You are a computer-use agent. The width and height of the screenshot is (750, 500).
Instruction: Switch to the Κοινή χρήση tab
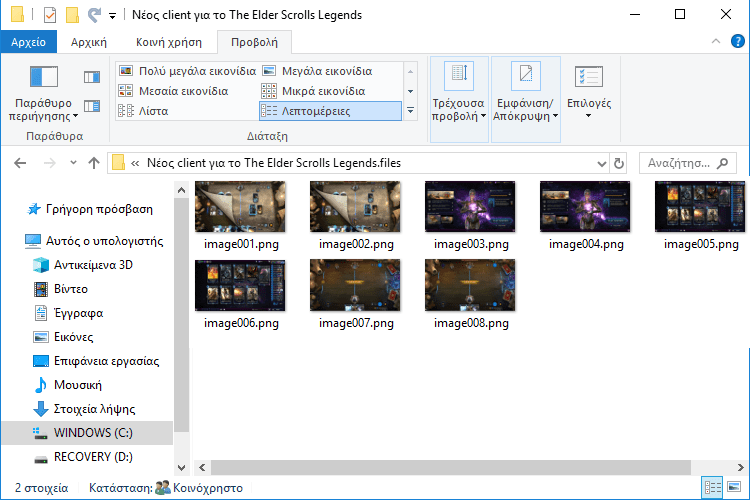[x=169, y=42]
